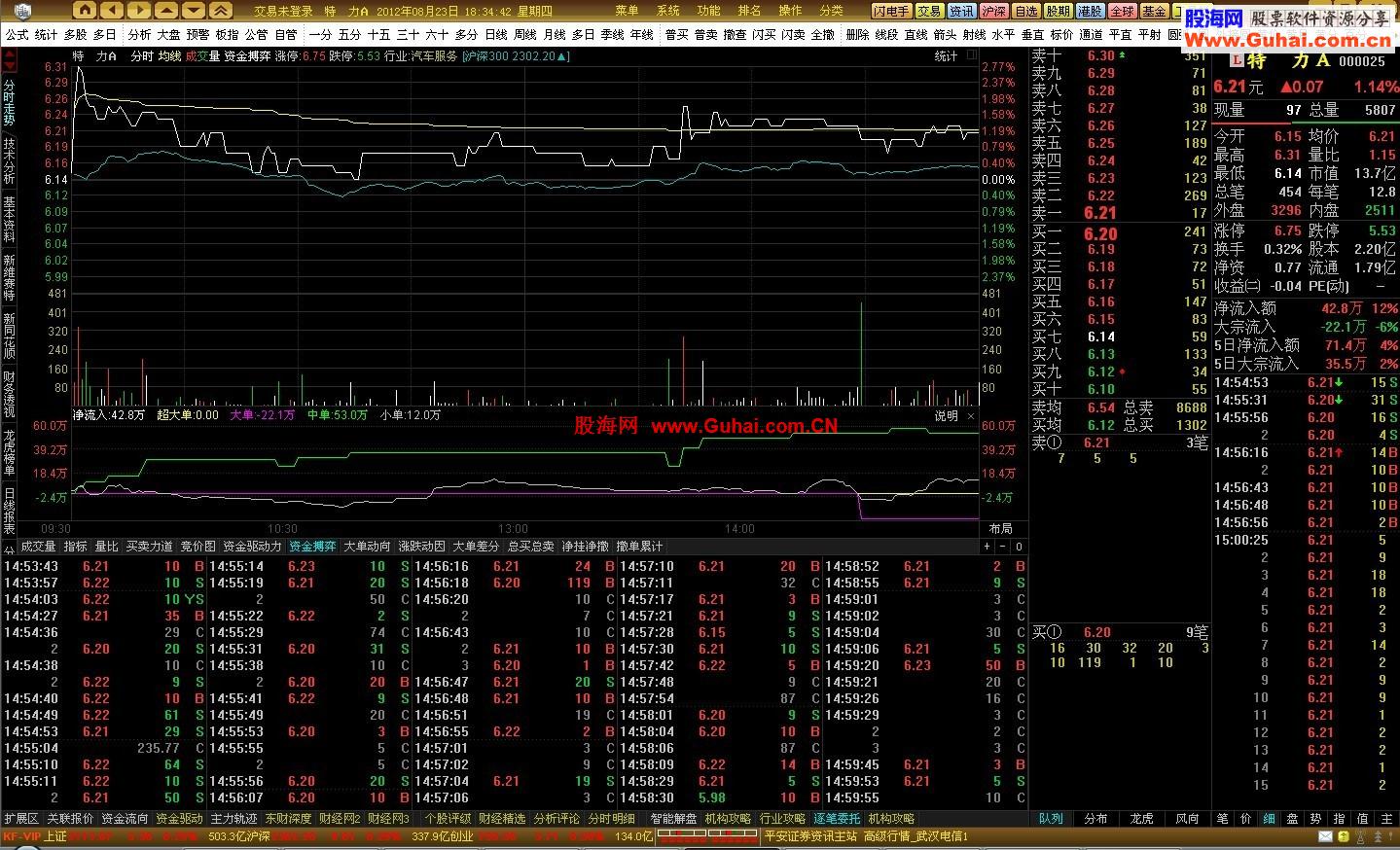Go forward with the right arrow icon
This screenshot has width=1400, height=850.
(x=140, y=11)
